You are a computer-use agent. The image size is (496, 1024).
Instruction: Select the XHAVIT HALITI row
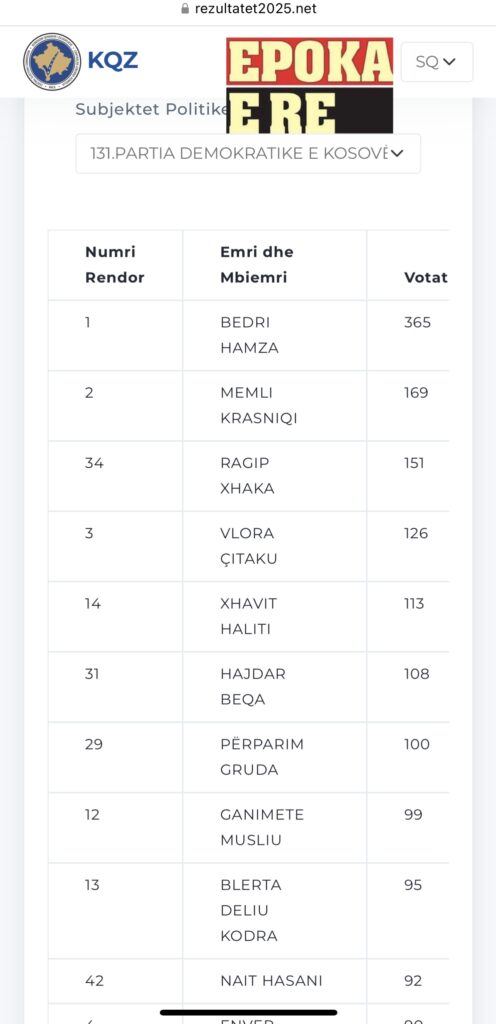[x=249, y=616]
